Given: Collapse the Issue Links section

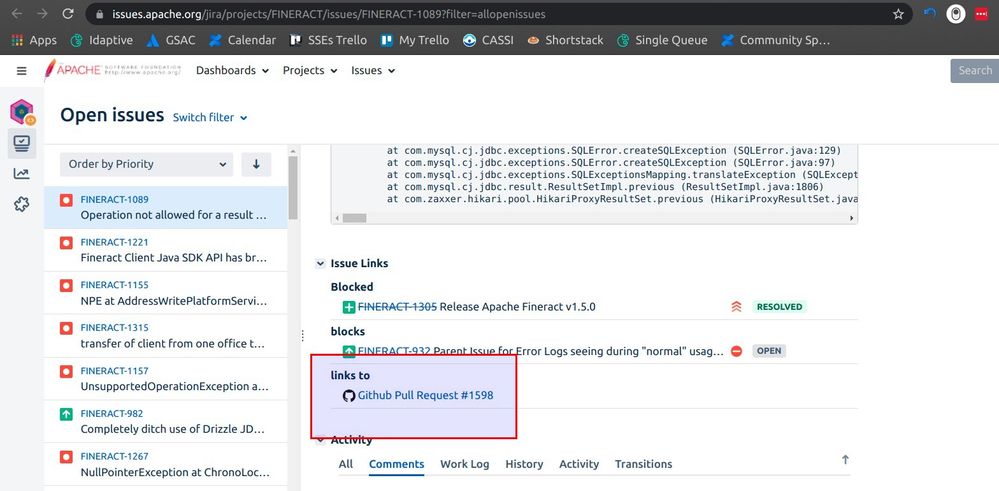Looking at the screenshot, I should (x=320, y=264).
